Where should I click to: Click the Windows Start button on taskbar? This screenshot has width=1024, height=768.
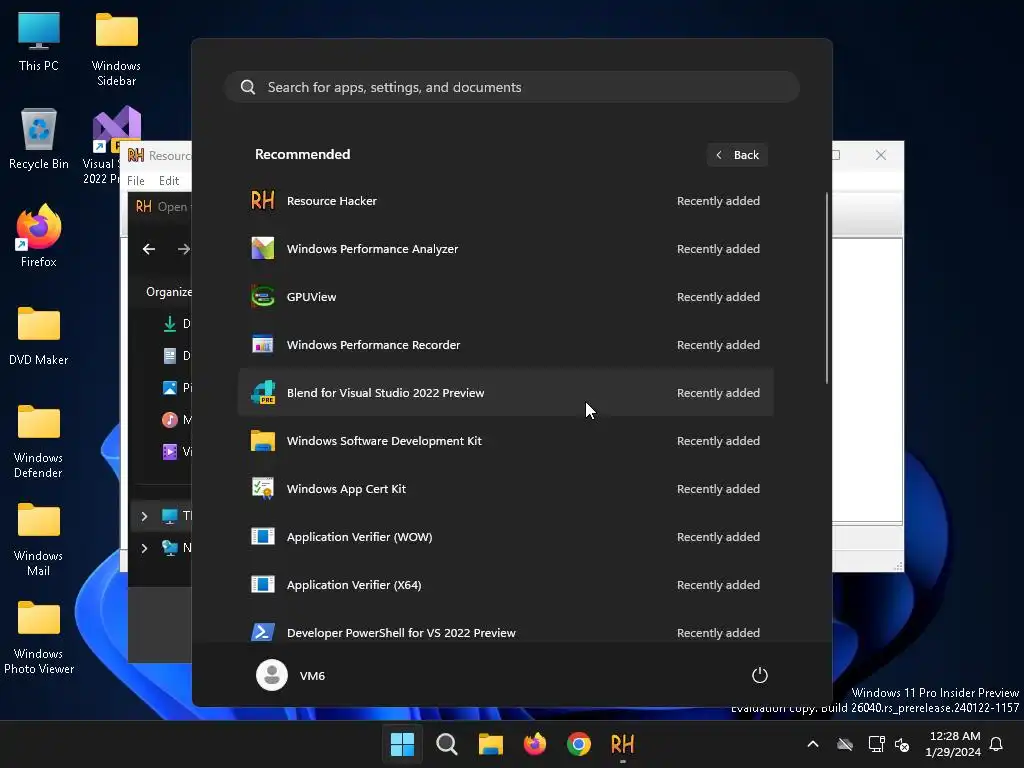tap(402, 744)
